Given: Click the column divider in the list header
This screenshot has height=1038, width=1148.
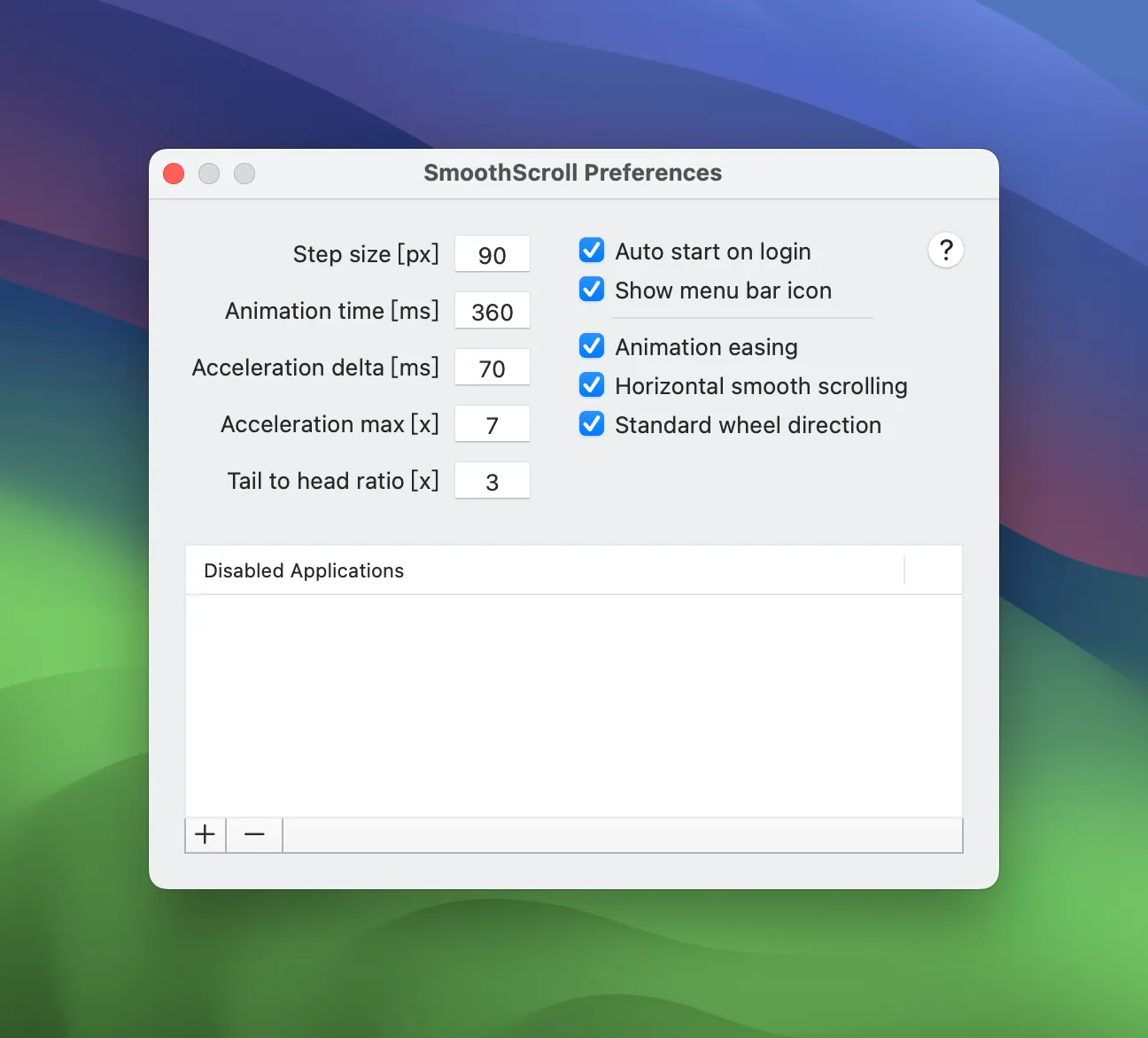Looking at the screenshot, I should coord(904,570).
